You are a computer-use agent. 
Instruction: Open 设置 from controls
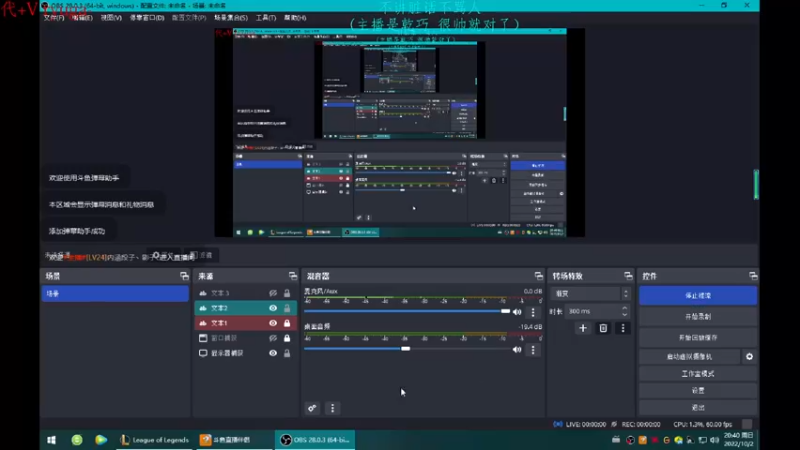(698, 390)
